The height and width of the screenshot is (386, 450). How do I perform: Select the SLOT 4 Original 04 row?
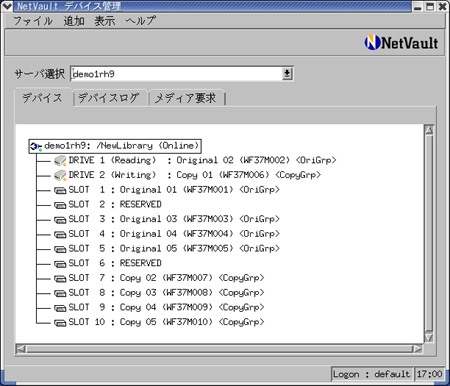[x=174, y=234]
